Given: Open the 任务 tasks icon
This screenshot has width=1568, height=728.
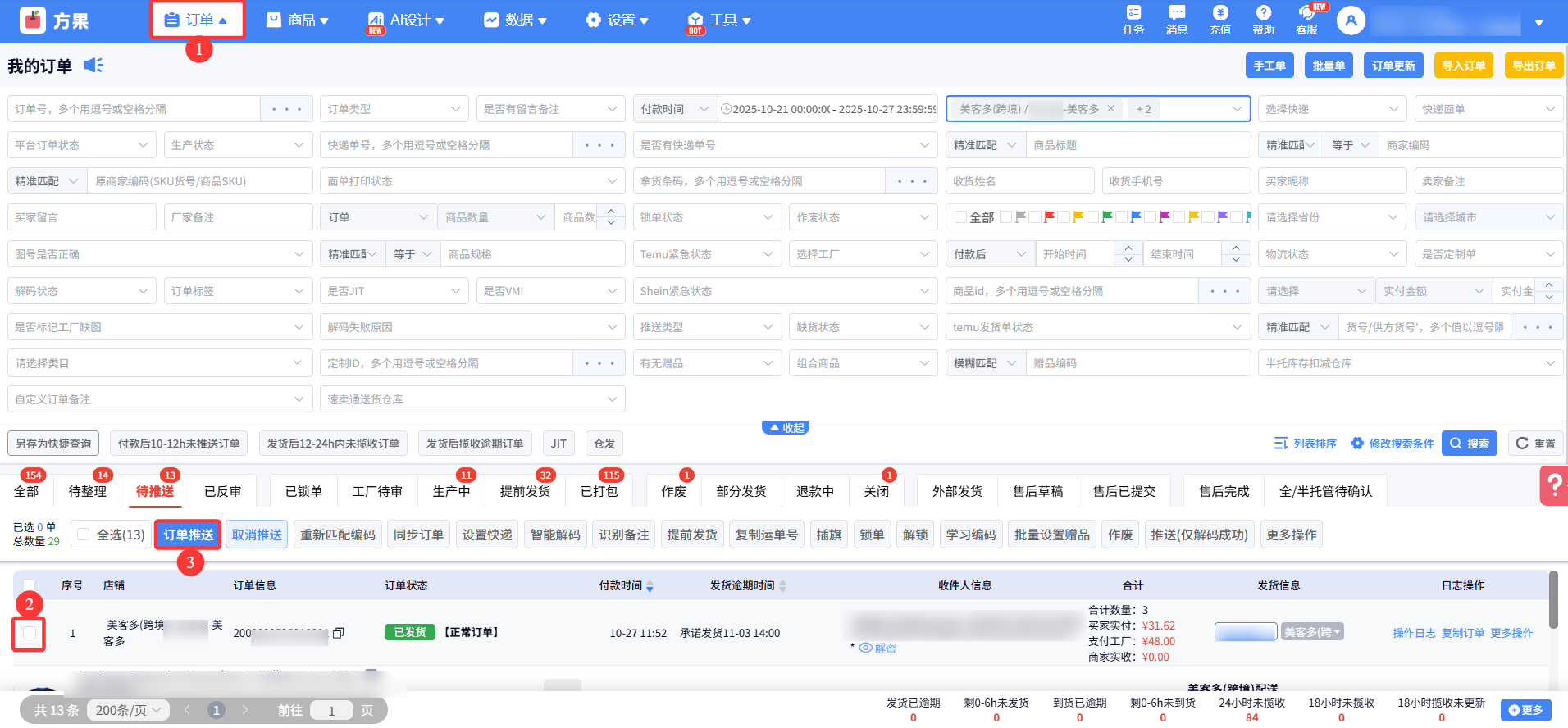Looking at the screenshot, I should pos(1133,13).
